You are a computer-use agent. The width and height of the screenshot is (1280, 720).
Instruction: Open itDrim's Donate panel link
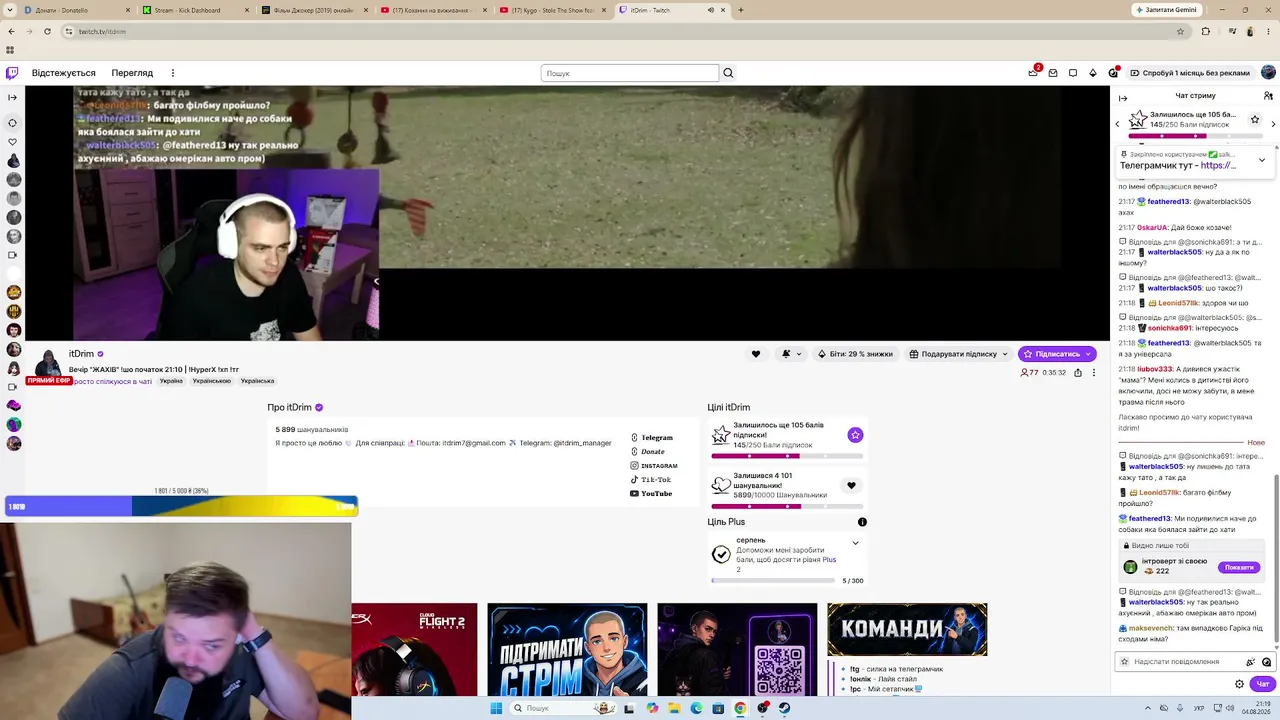pyautogui.click(x=648, y=452)
